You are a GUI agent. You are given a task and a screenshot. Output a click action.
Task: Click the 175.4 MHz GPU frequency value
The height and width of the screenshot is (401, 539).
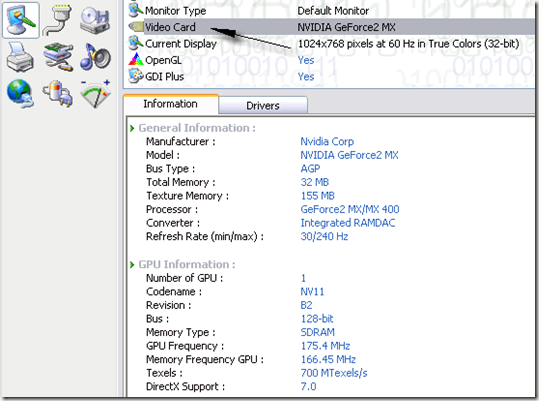(326, 346)
